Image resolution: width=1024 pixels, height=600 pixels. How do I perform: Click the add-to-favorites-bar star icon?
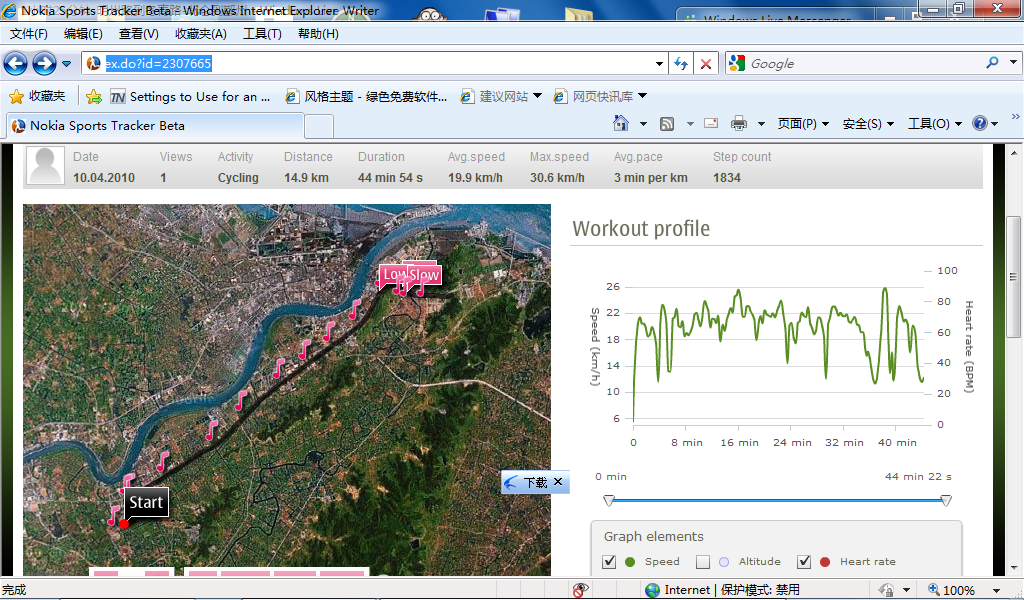coord(94,97)
